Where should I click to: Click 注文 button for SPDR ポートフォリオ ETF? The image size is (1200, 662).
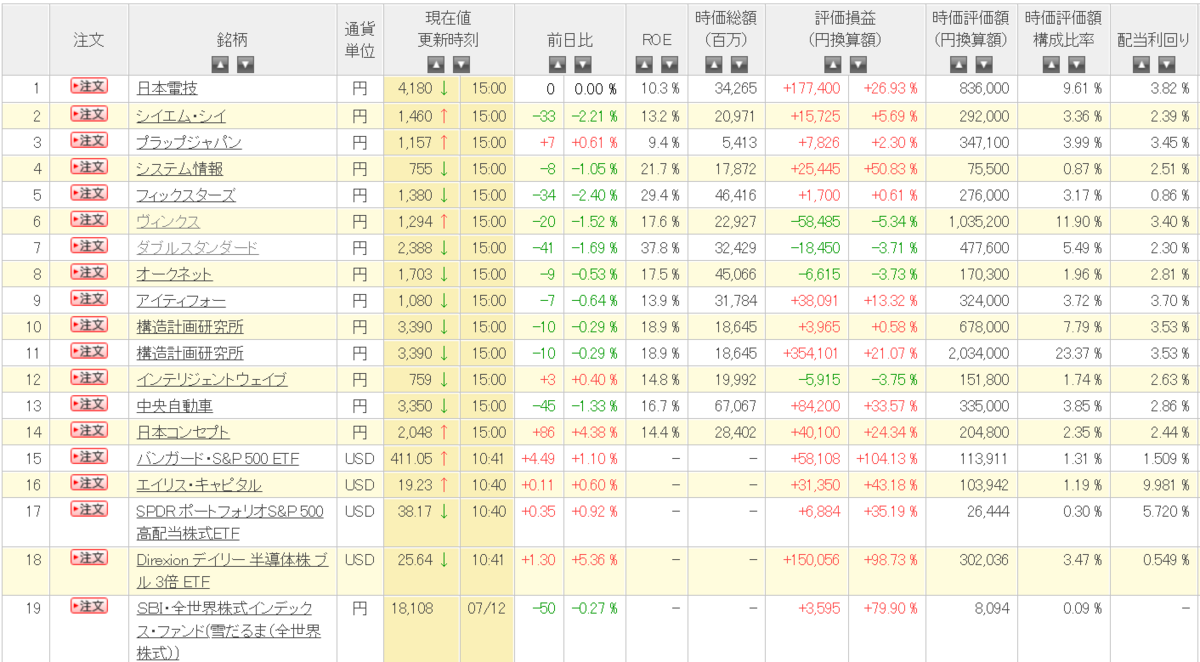[89, 510]
